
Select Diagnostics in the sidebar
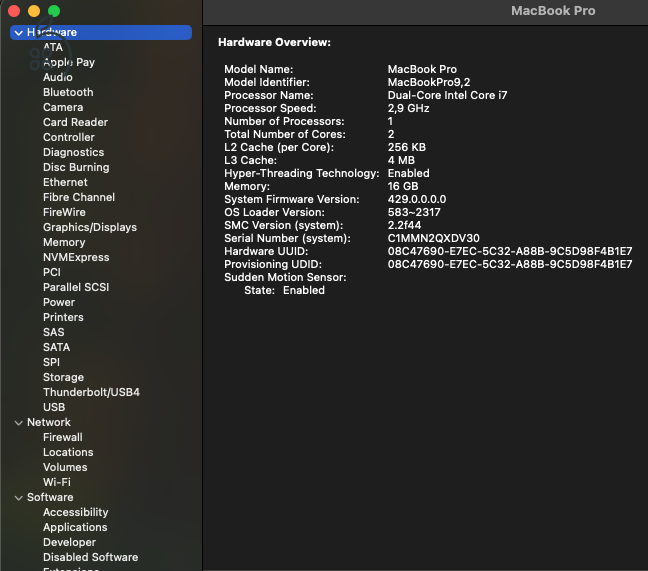click(x=74, y=152)
